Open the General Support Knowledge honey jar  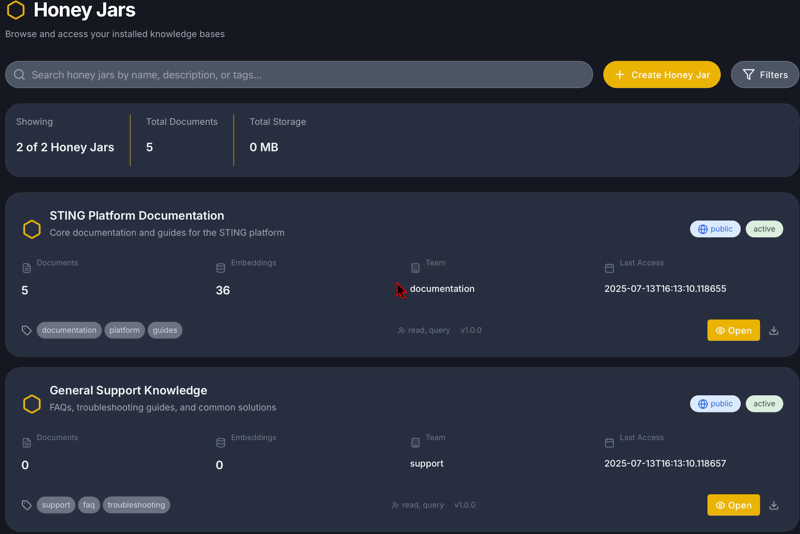click(733, 506)
